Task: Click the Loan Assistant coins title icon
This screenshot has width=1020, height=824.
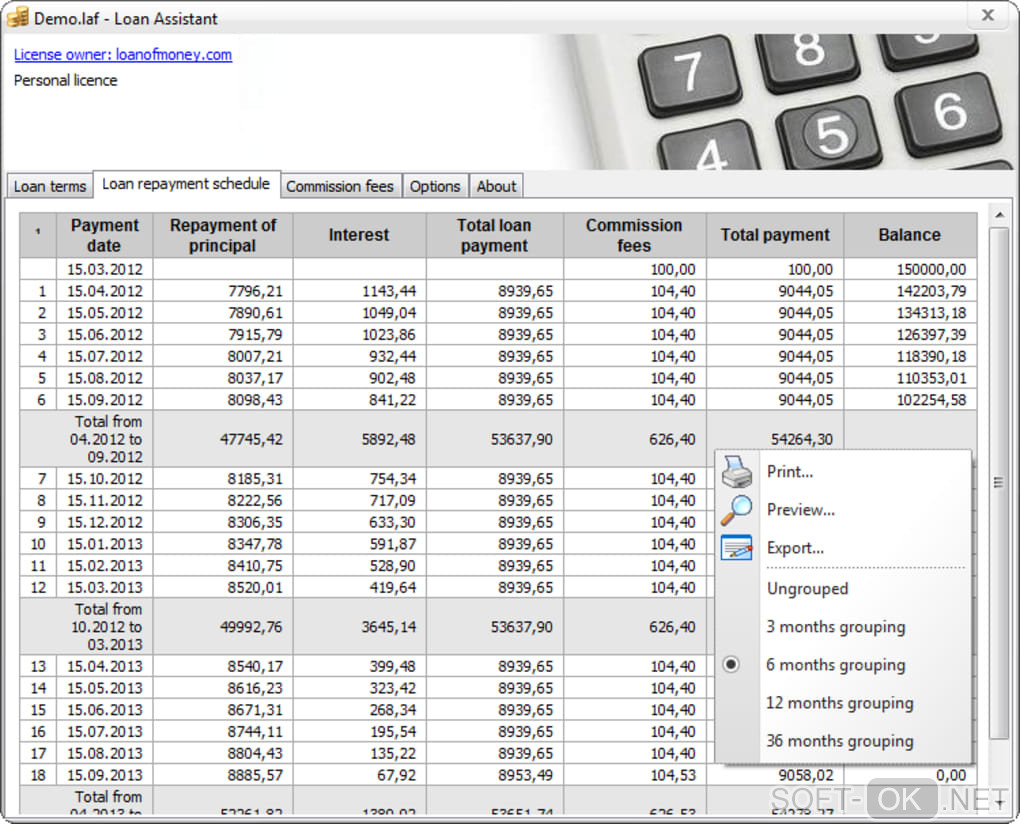Action: pos(18,17)
